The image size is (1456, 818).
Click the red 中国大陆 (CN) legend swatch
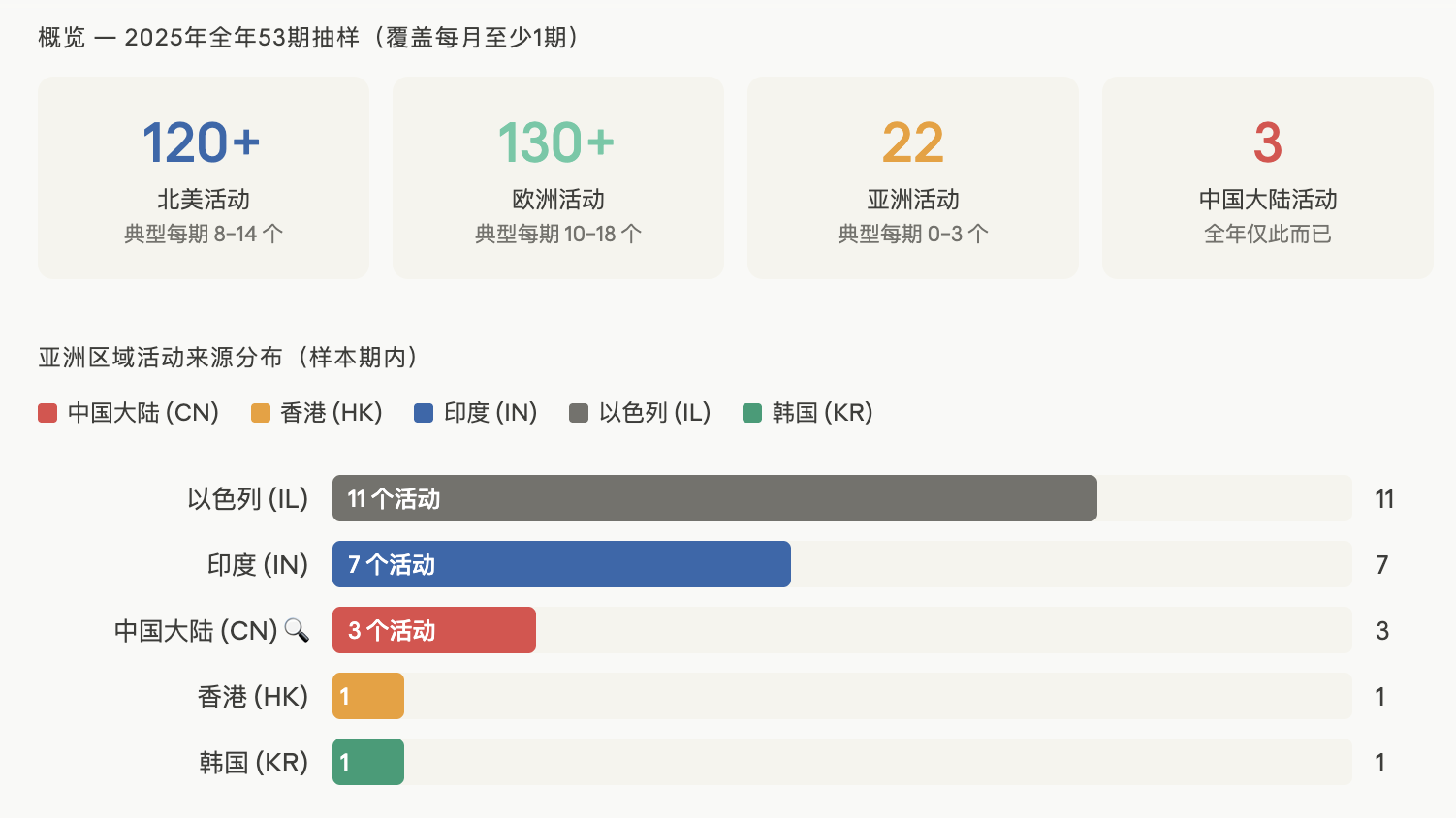(47, 413)
